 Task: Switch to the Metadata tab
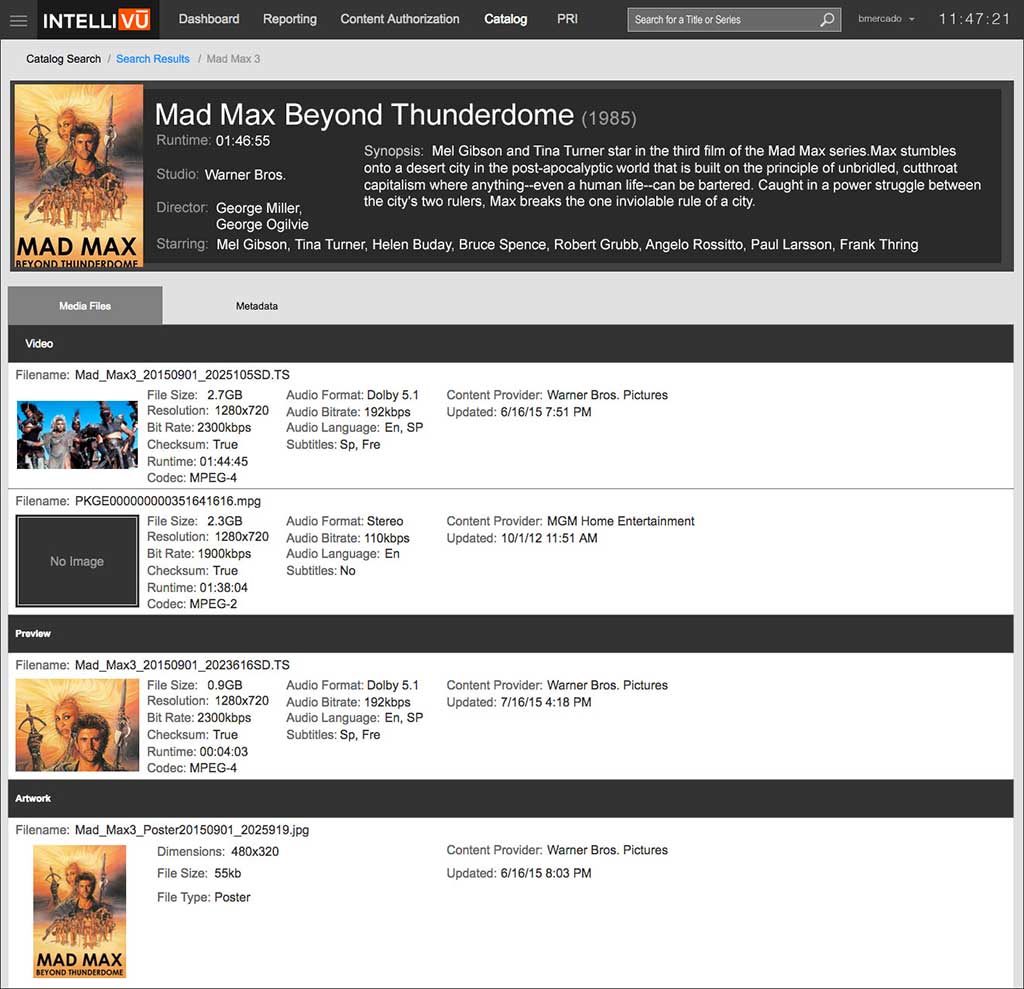(x=256, y=306)
